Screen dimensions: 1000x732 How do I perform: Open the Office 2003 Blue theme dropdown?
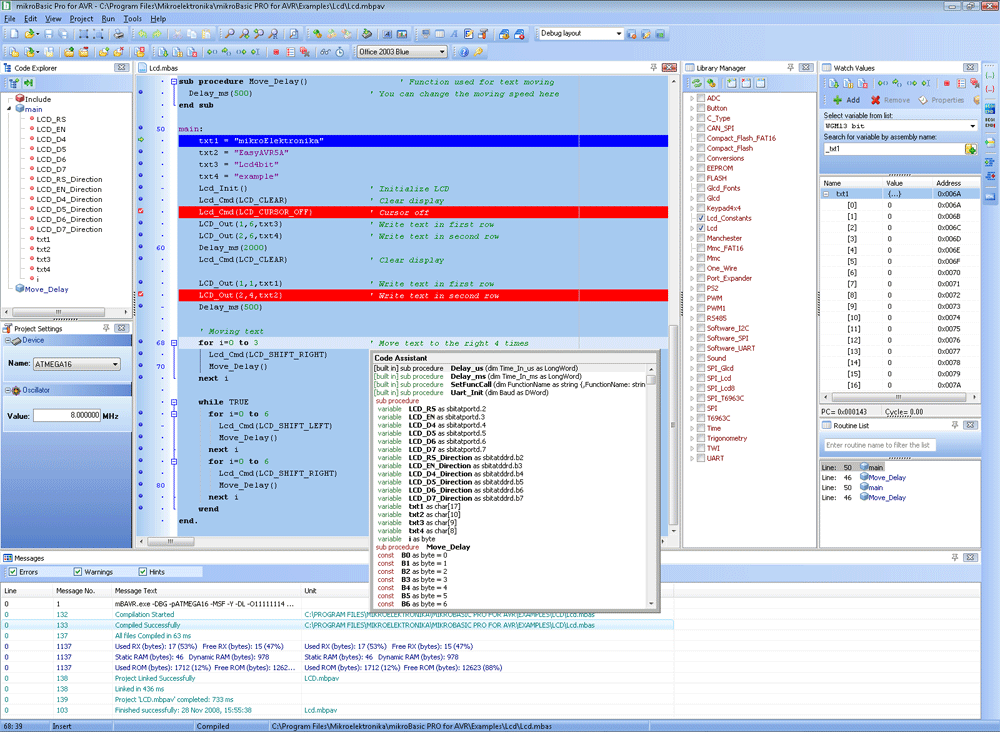pyautogui.click(x=442, y=52)
